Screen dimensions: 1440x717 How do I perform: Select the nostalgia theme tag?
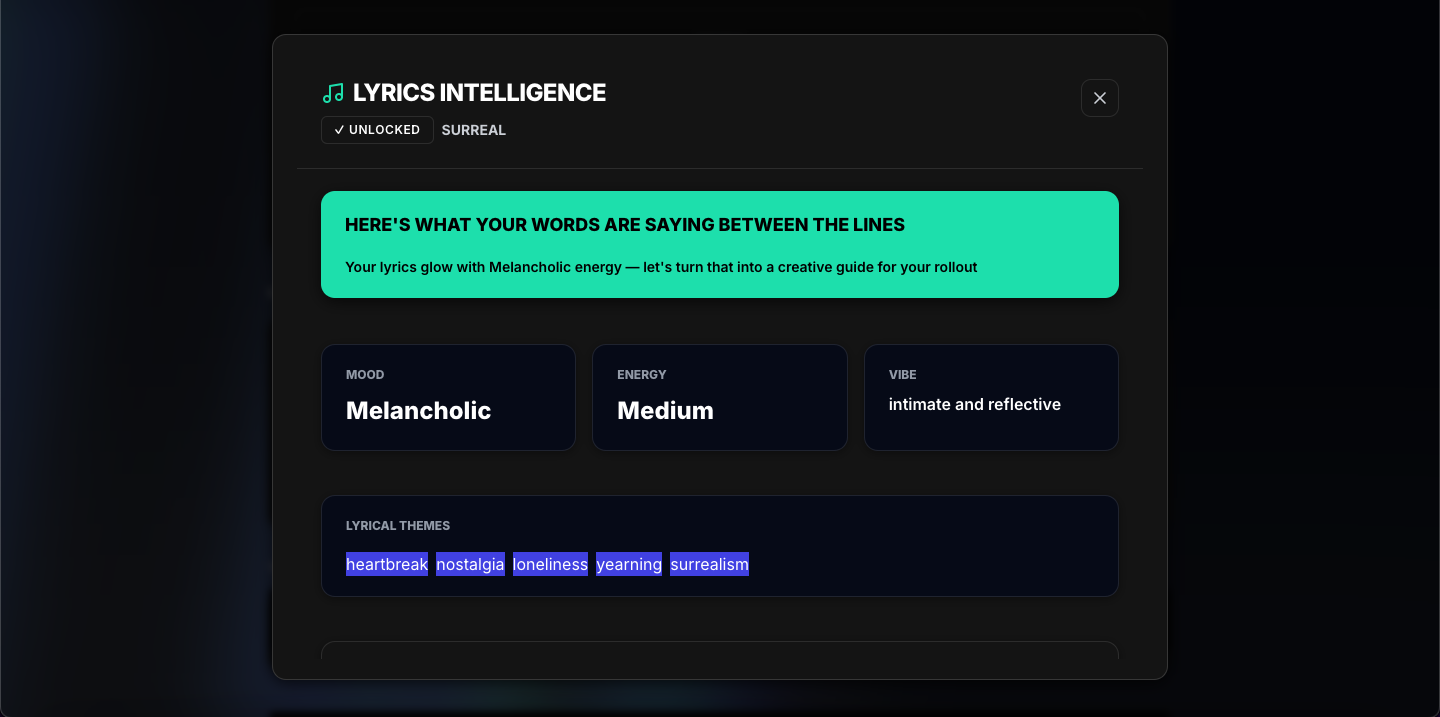470,564
